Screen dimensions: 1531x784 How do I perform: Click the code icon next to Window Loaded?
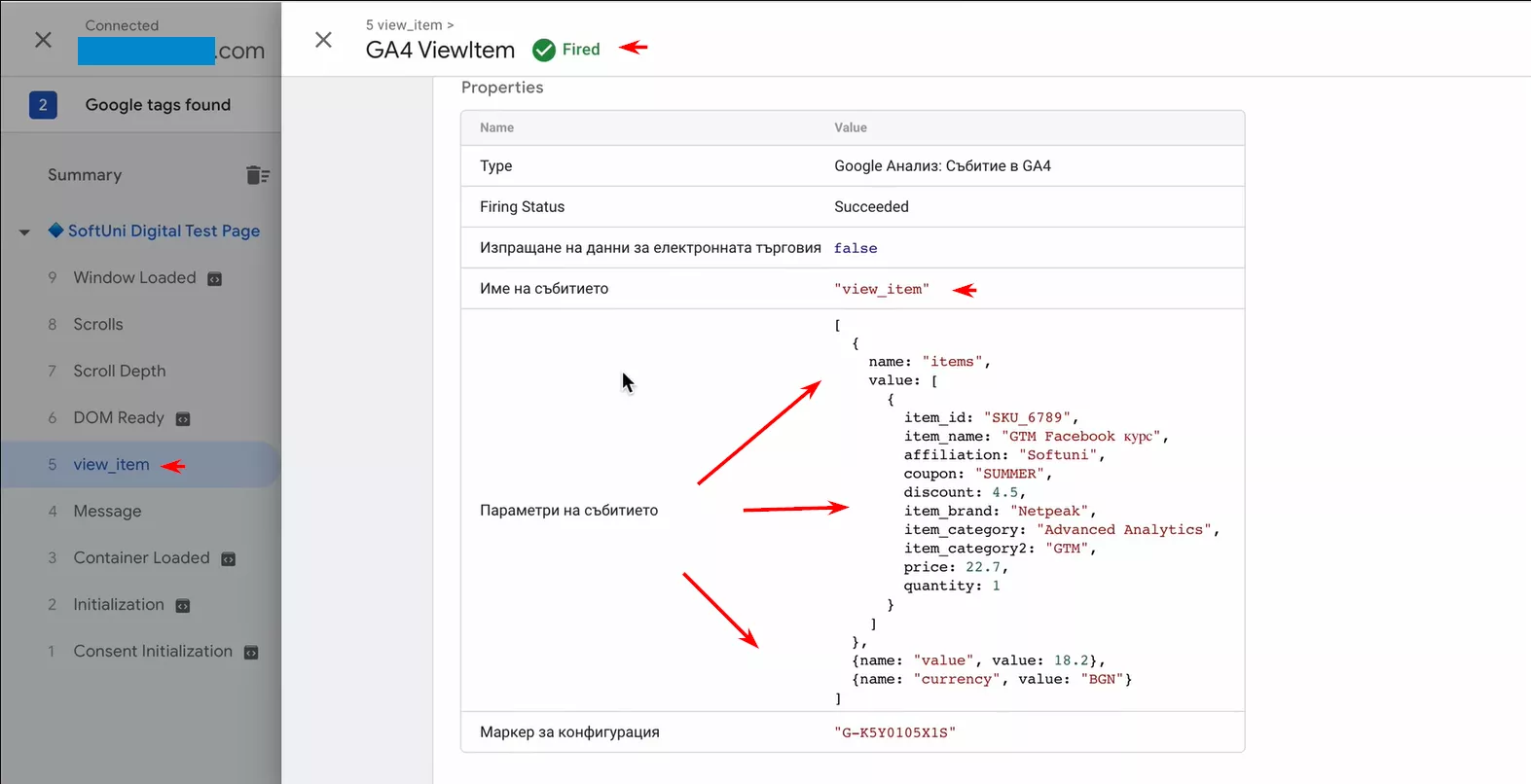[x=215, y=279]
